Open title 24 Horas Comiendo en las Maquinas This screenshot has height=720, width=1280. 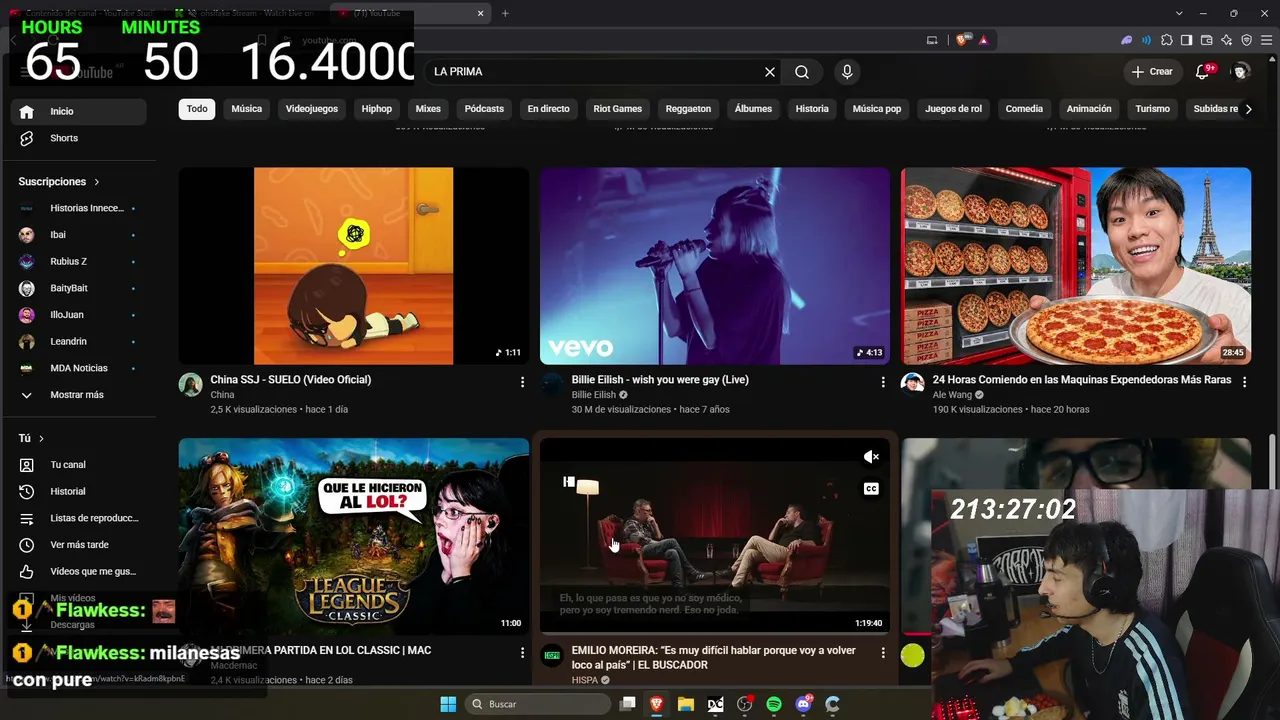pos(1080,380)
